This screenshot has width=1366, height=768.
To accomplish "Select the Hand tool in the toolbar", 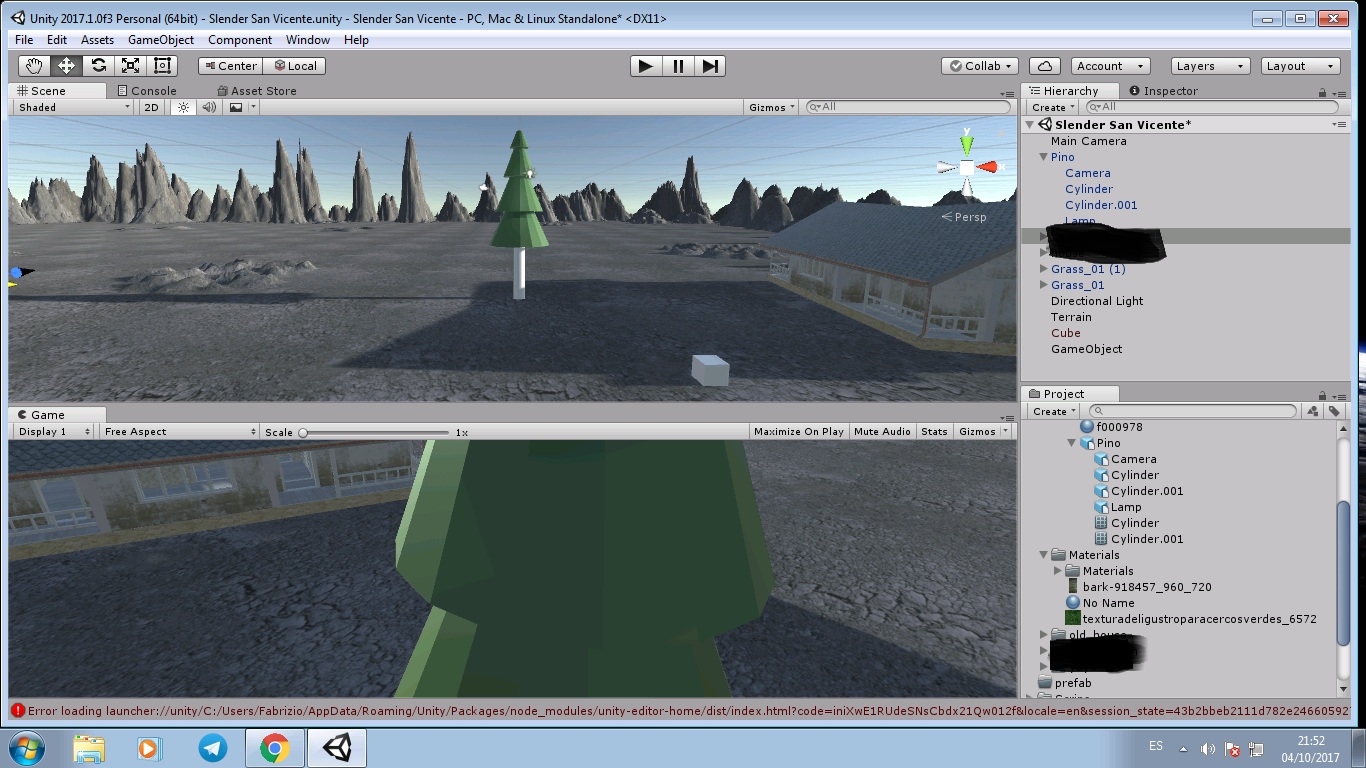I will click(x=34, y=66).
